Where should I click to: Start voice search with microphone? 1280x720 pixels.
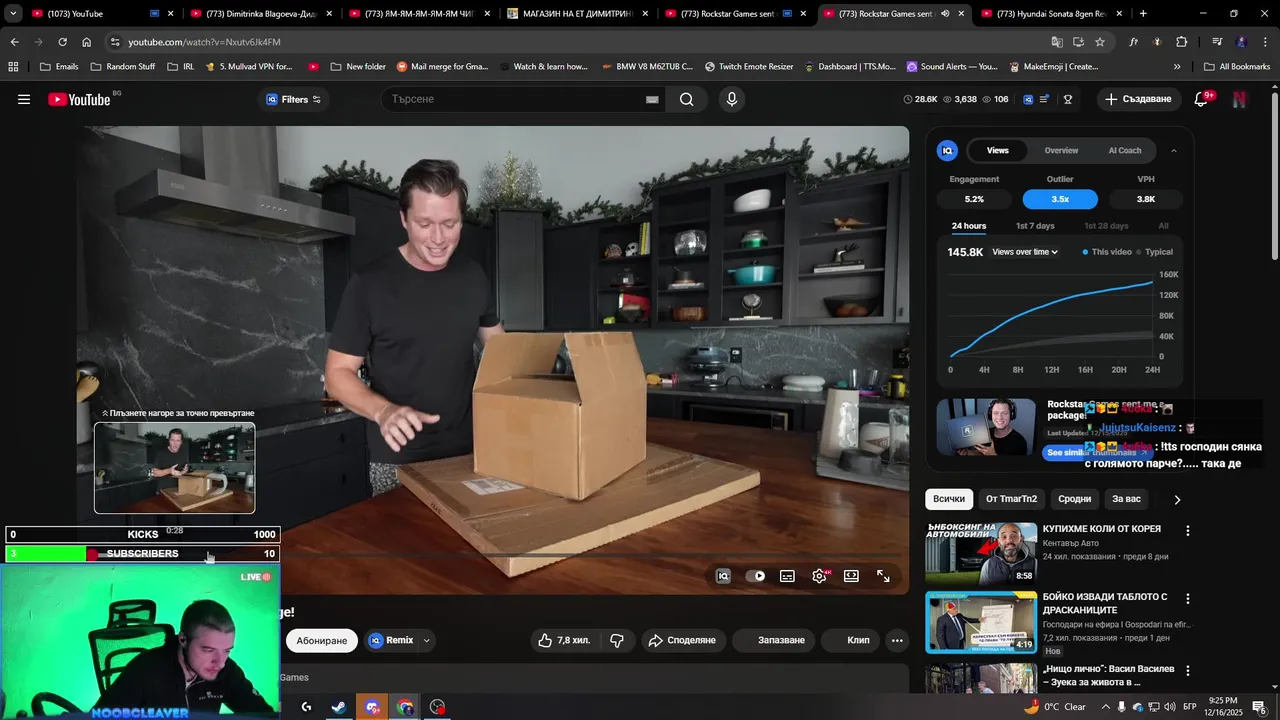point(732,99)
